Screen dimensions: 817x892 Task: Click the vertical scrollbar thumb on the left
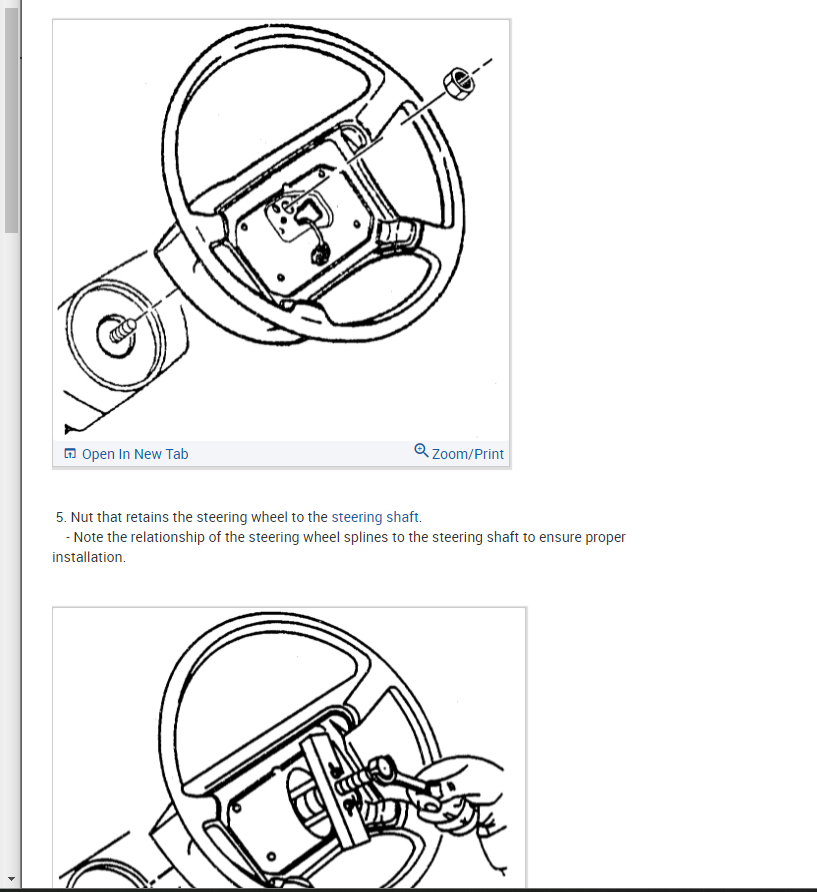click(11, 119)
